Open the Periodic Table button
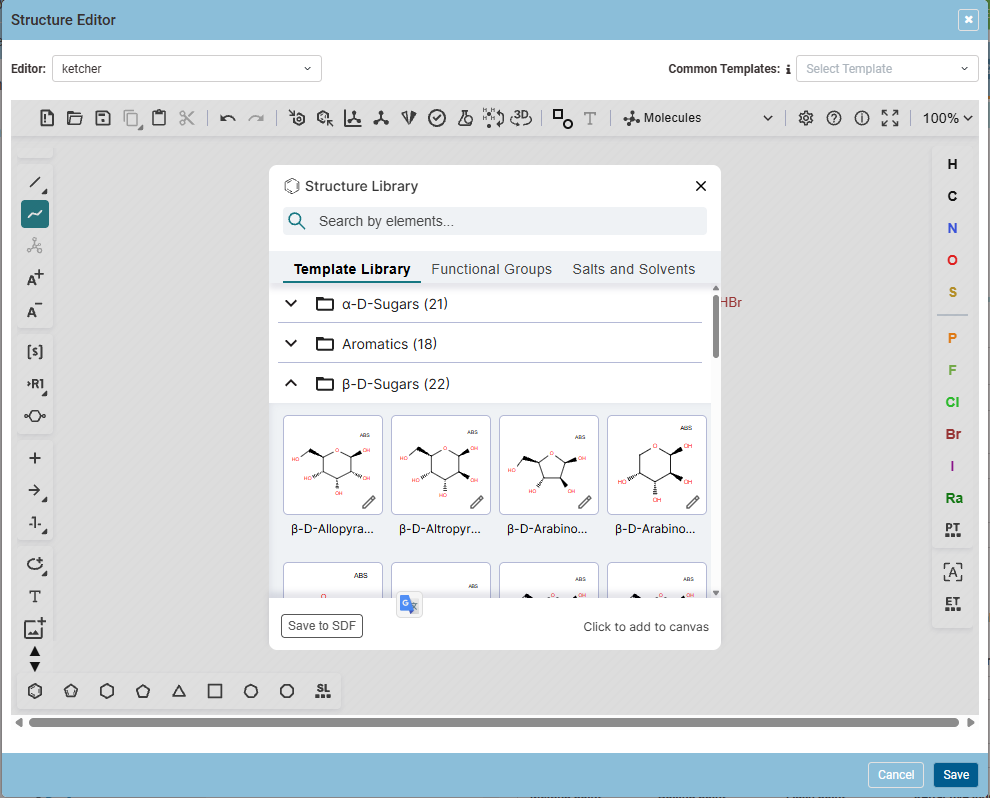This screenshot has width=990, height=798. click(x=953, y=530)
